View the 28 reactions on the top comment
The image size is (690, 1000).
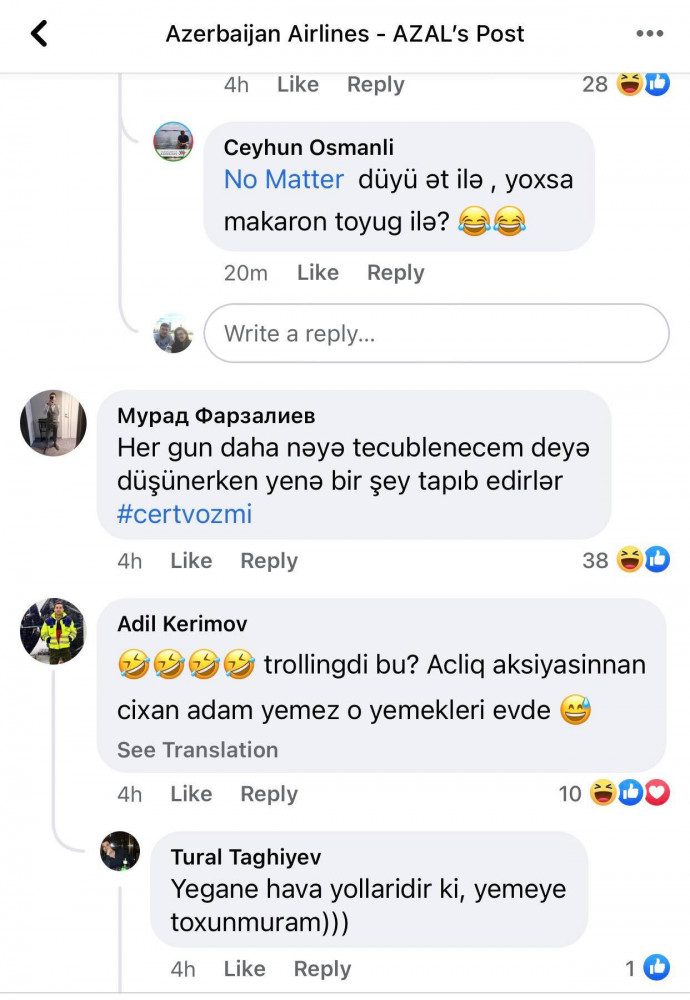[x=626, y=84]
